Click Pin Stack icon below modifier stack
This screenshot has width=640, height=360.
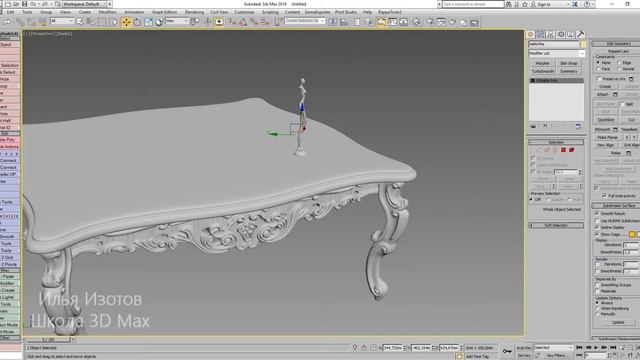tap(533, 127)
